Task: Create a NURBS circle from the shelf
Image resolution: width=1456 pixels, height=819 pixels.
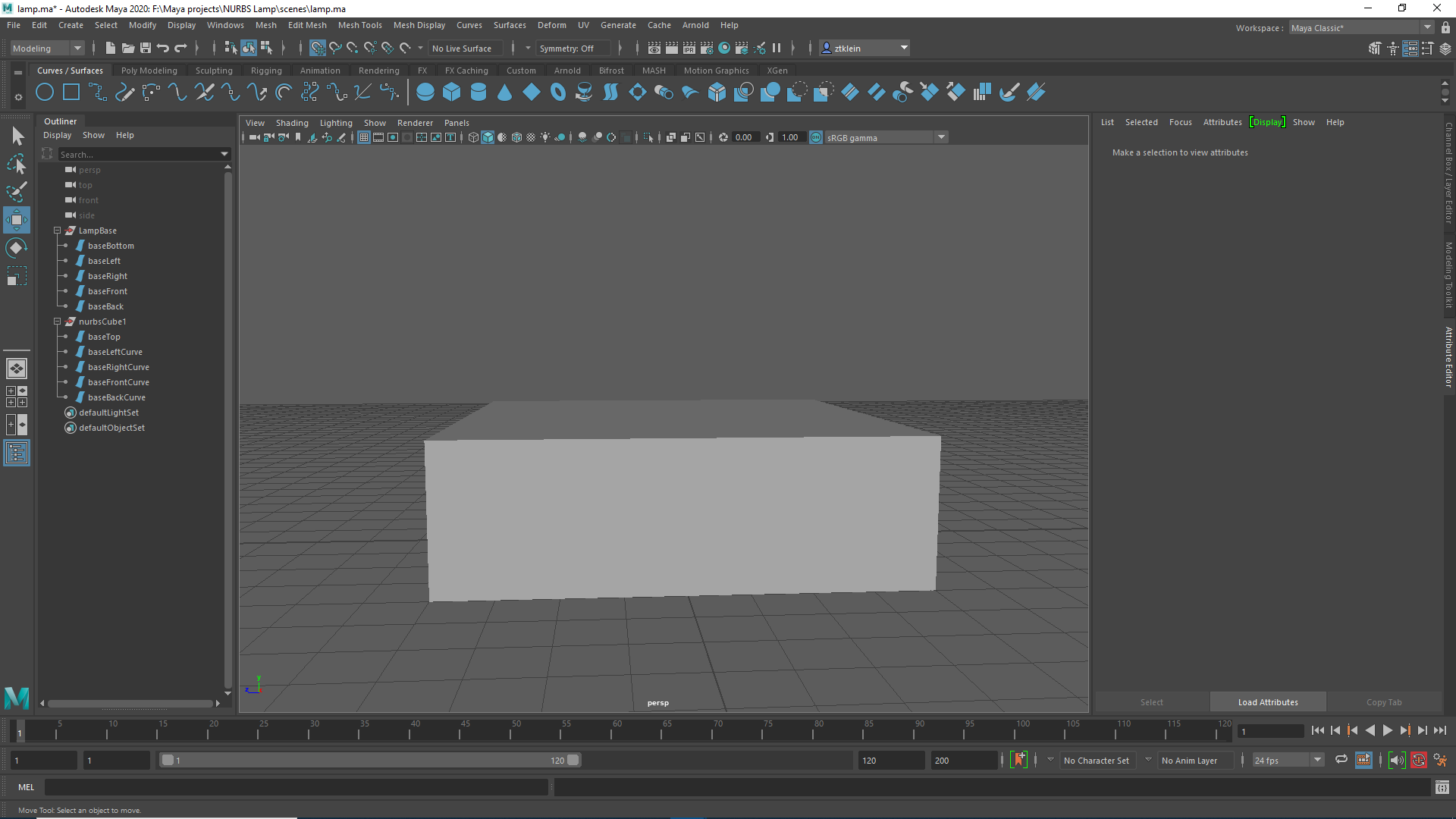Action: click(x=45, y=92)
